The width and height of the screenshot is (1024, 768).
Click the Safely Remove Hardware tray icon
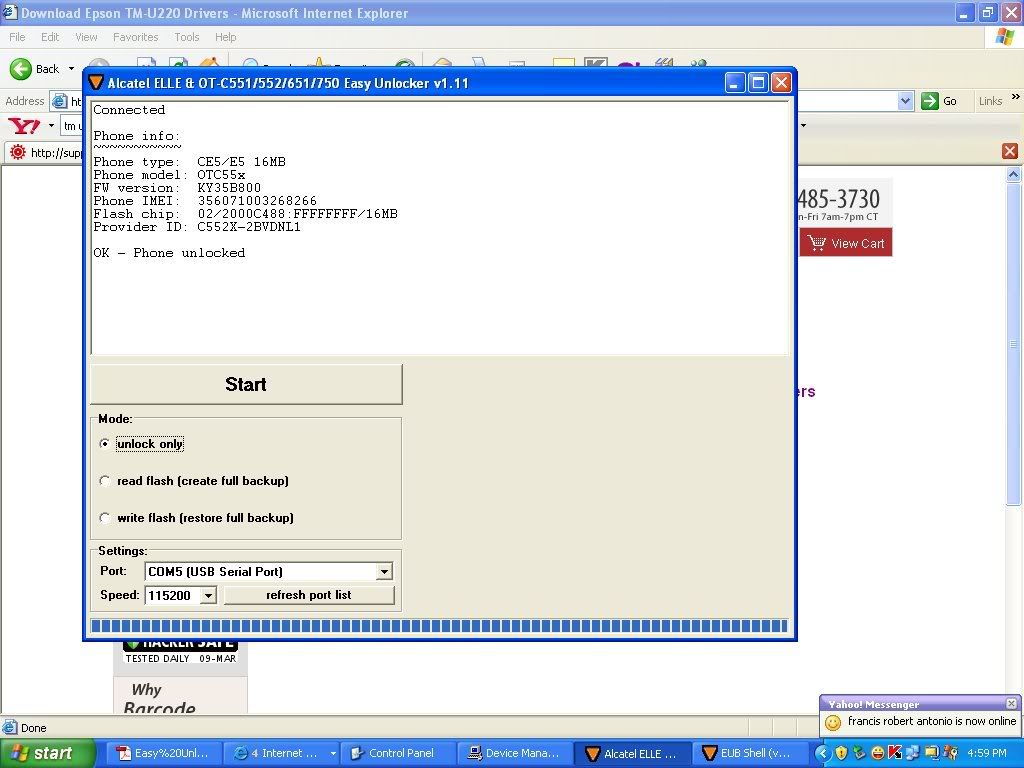[859, 754]
